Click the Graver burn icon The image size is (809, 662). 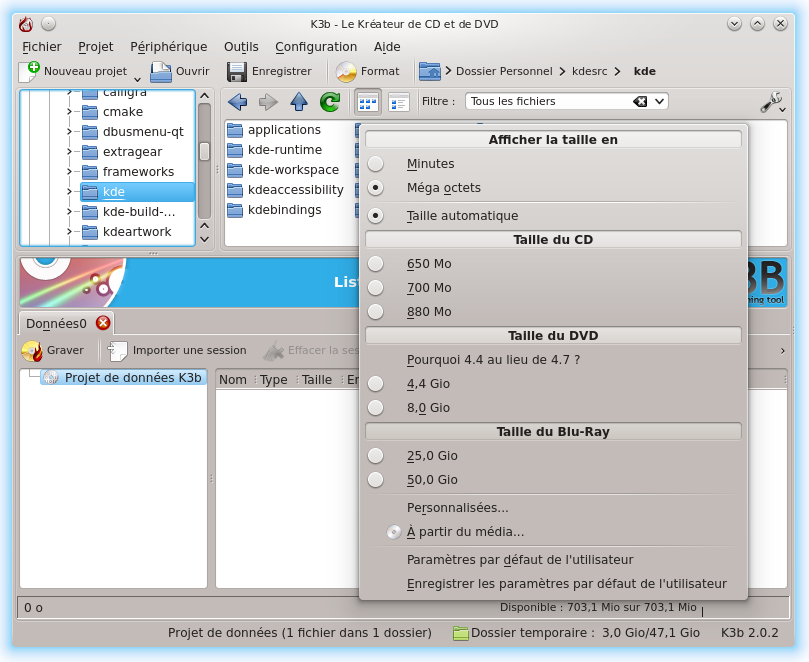32,351
